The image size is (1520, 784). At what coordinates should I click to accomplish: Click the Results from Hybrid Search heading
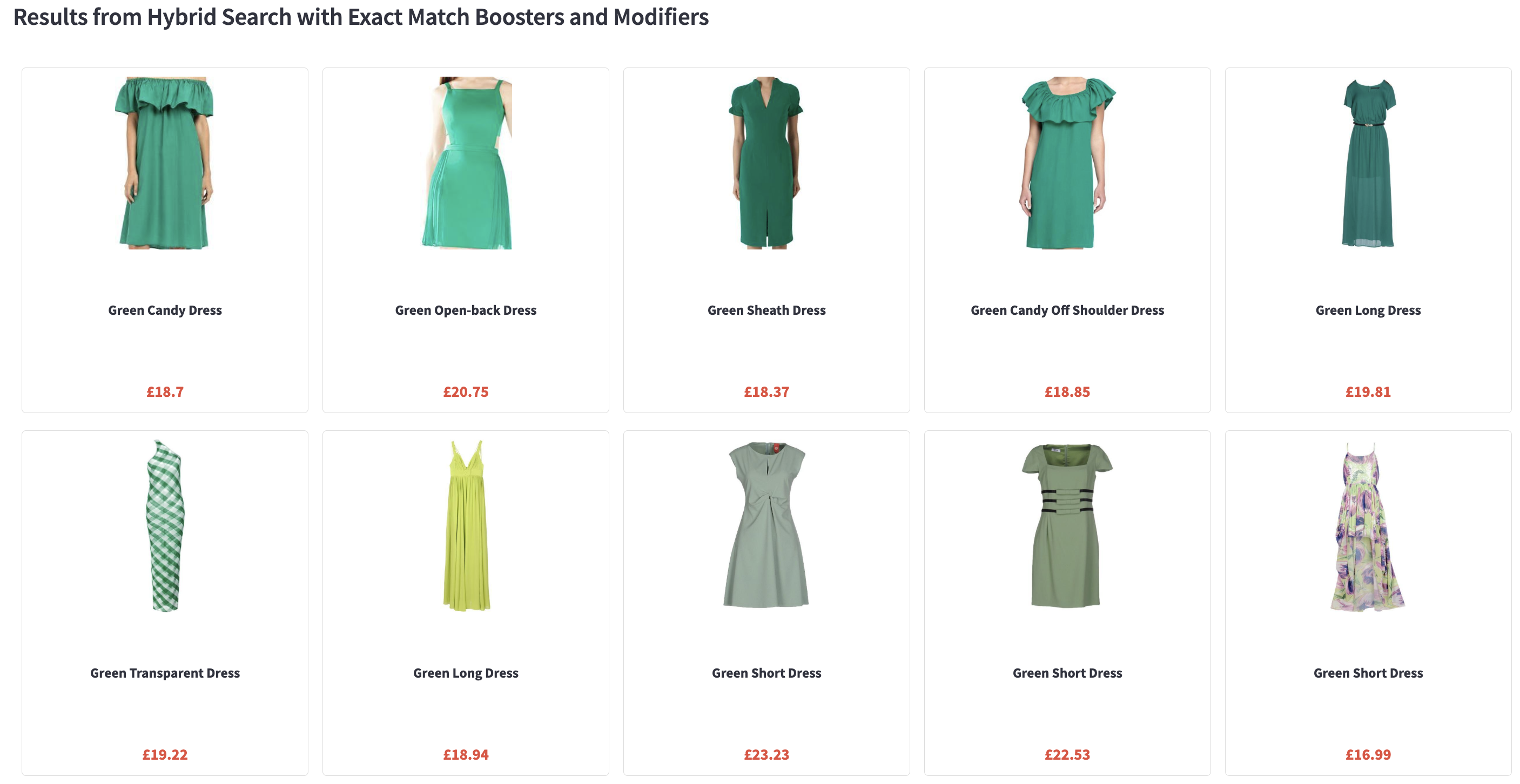click(x=360, y=18)
